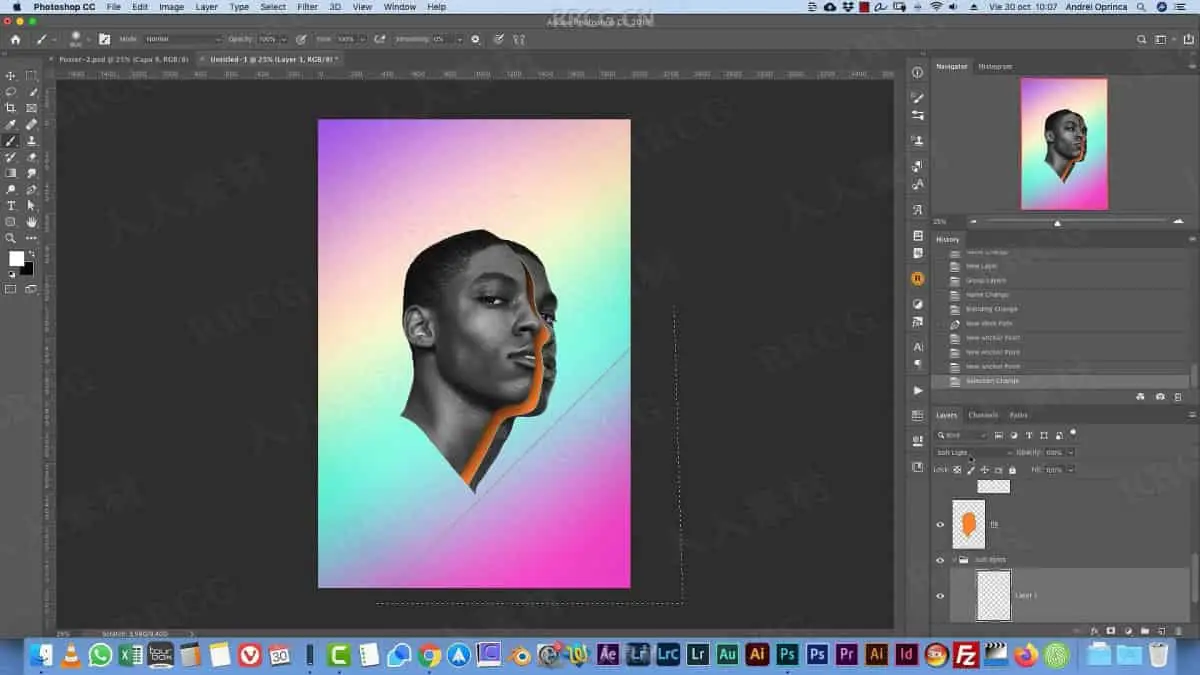Select the Horizontal Type tool

tap(11, 206)
